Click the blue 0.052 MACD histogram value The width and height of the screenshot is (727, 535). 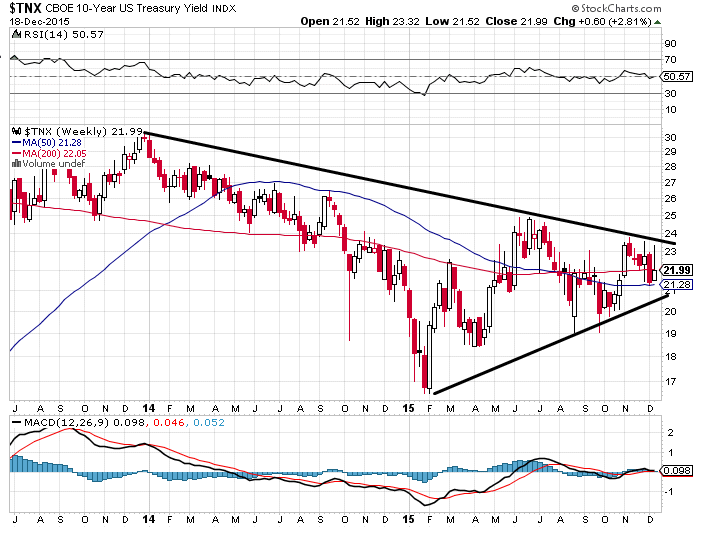pos(209,423)
